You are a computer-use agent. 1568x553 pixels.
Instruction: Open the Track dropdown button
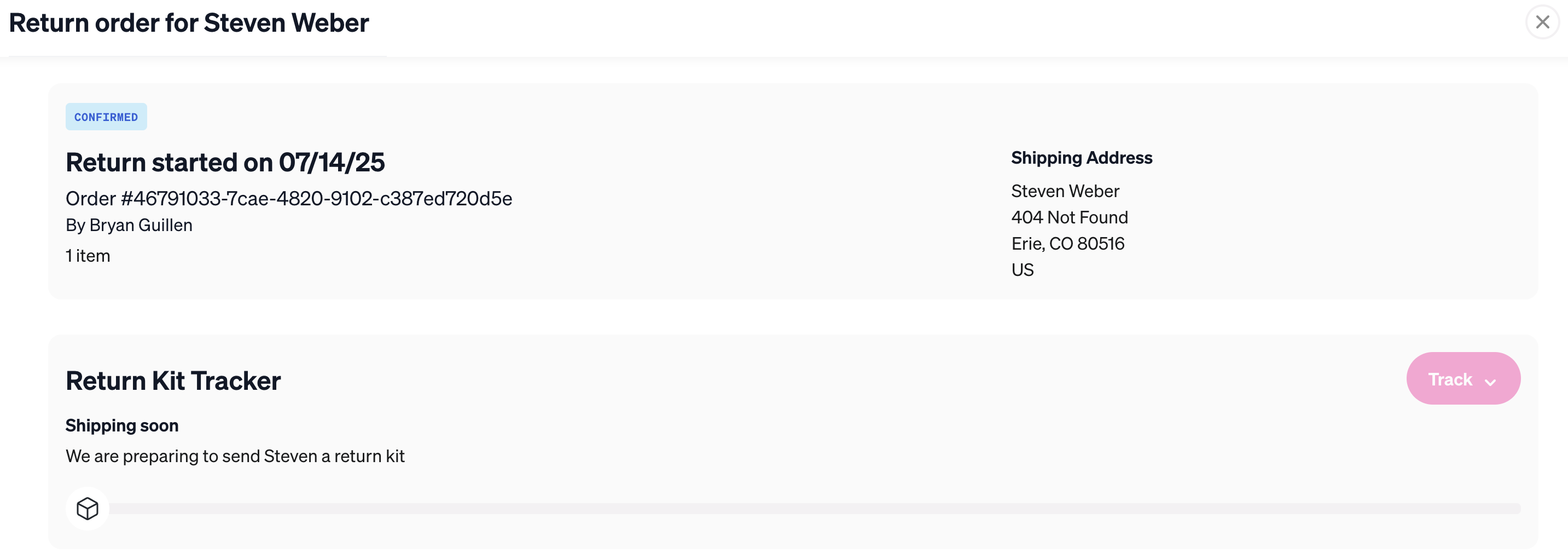(1464, 378)
